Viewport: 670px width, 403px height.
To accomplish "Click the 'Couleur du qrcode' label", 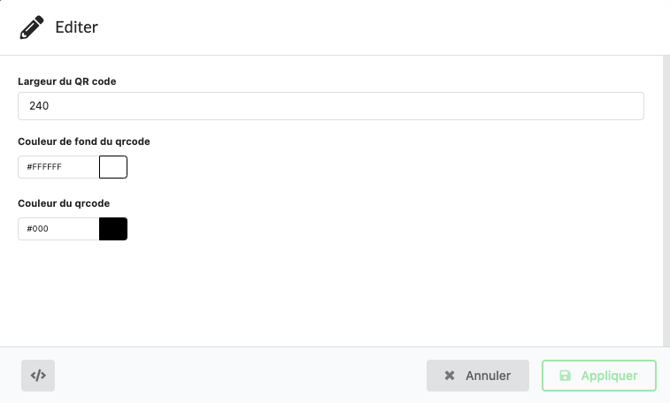I will coord(64,203).
